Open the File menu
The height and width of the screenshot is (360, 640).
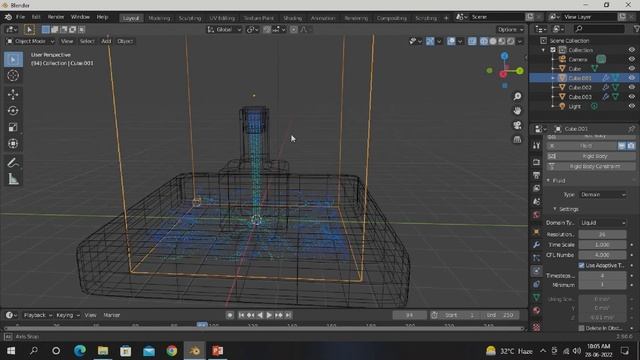click(x=20, y=17)
